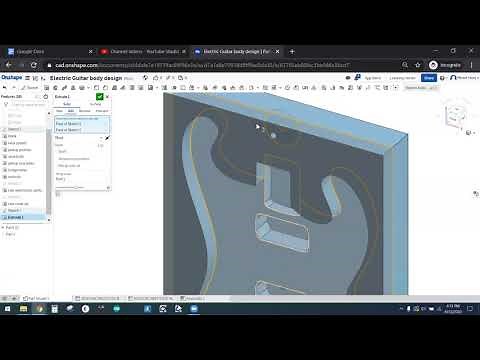Click the Redo arrow in Onshape toolbar
This screenshot has height=360, width=480.
(x=14, y=87)
